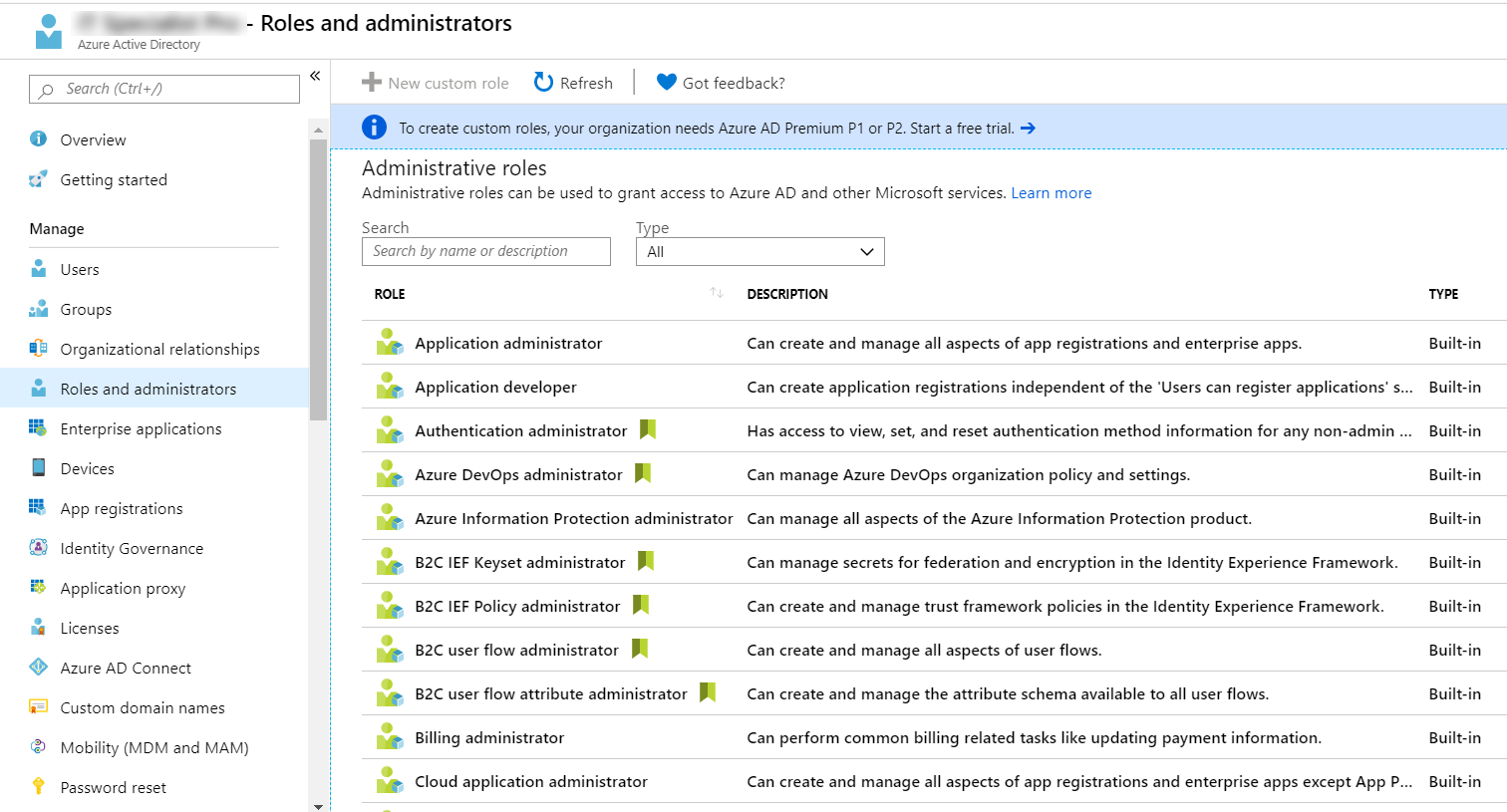Click the Billing administrator role icon

389,737
